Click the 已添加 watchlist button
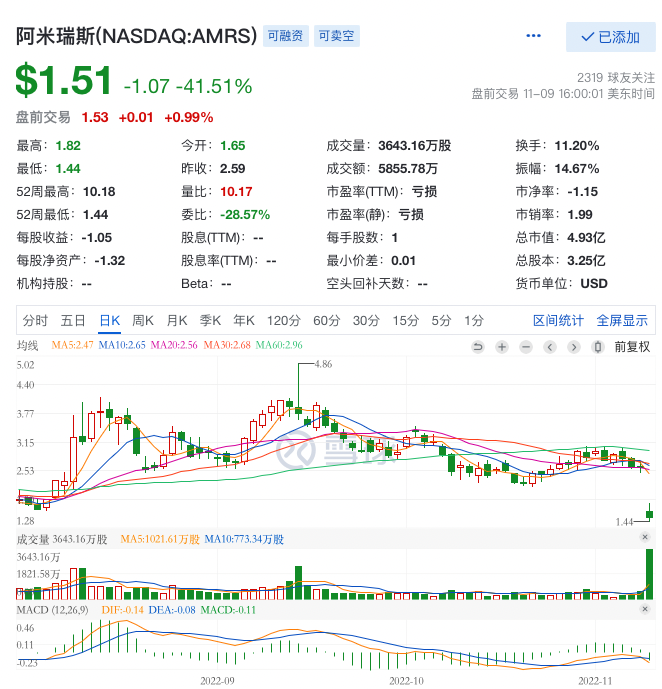 (610, 37)
